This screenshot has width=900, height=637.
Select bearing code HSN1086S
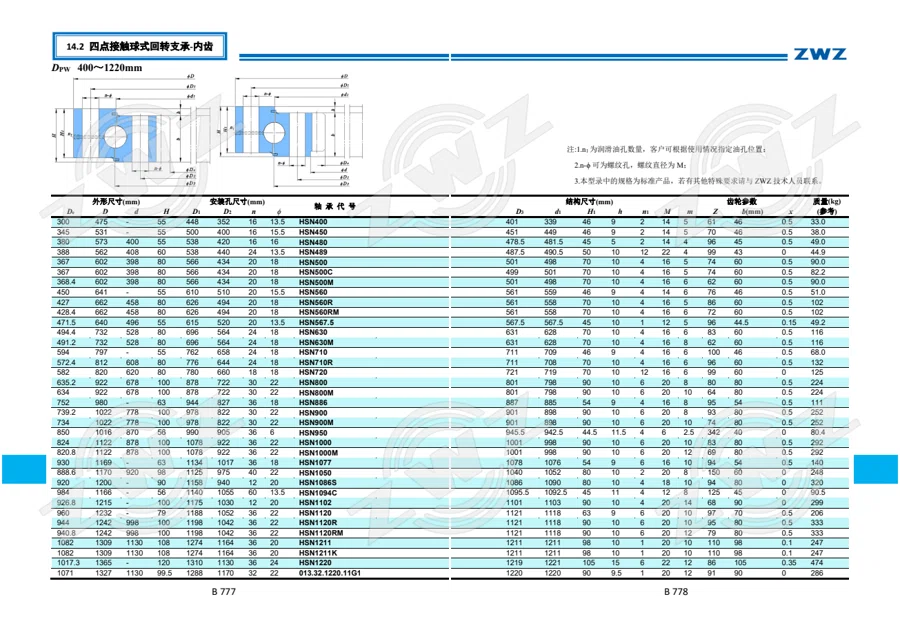pos(317,483)
